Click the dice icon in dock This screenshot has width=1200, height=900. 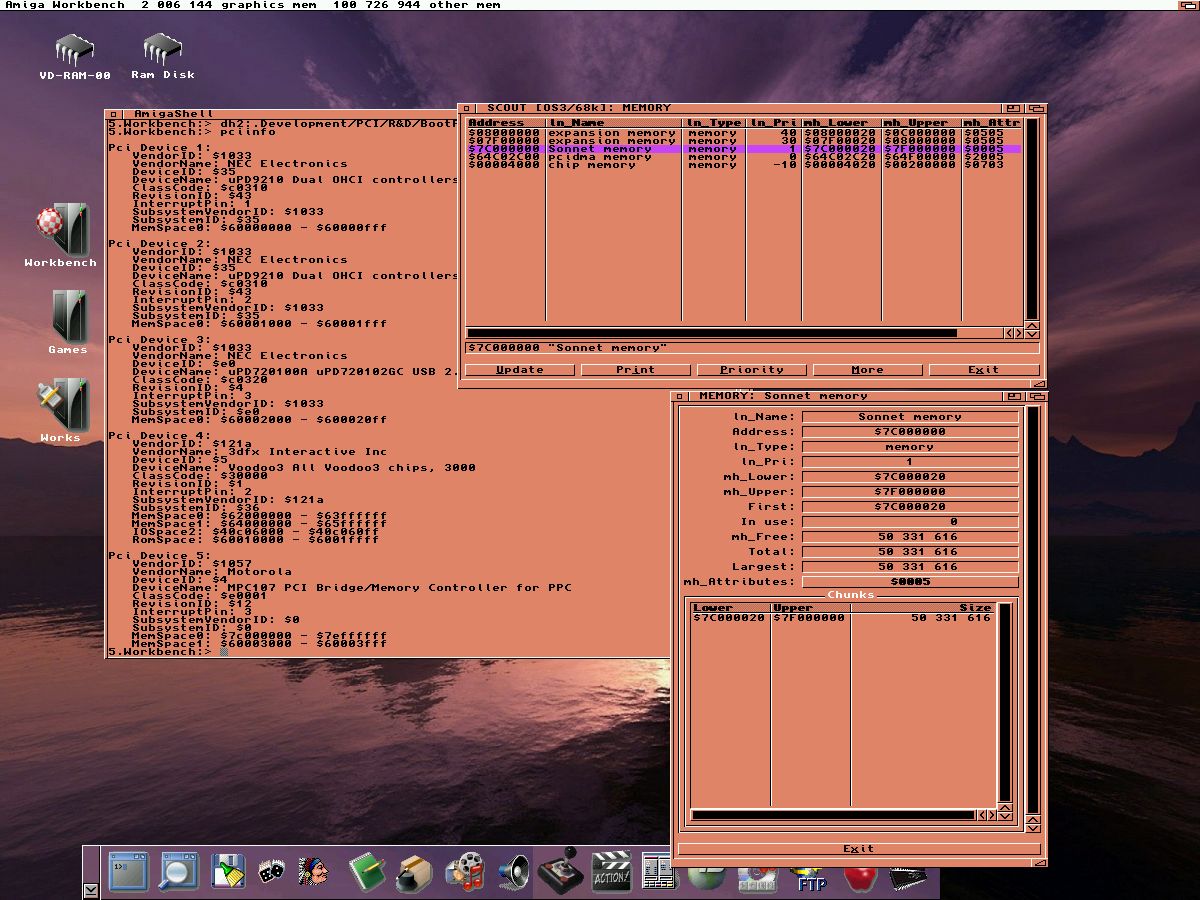(x=271, y=873)
